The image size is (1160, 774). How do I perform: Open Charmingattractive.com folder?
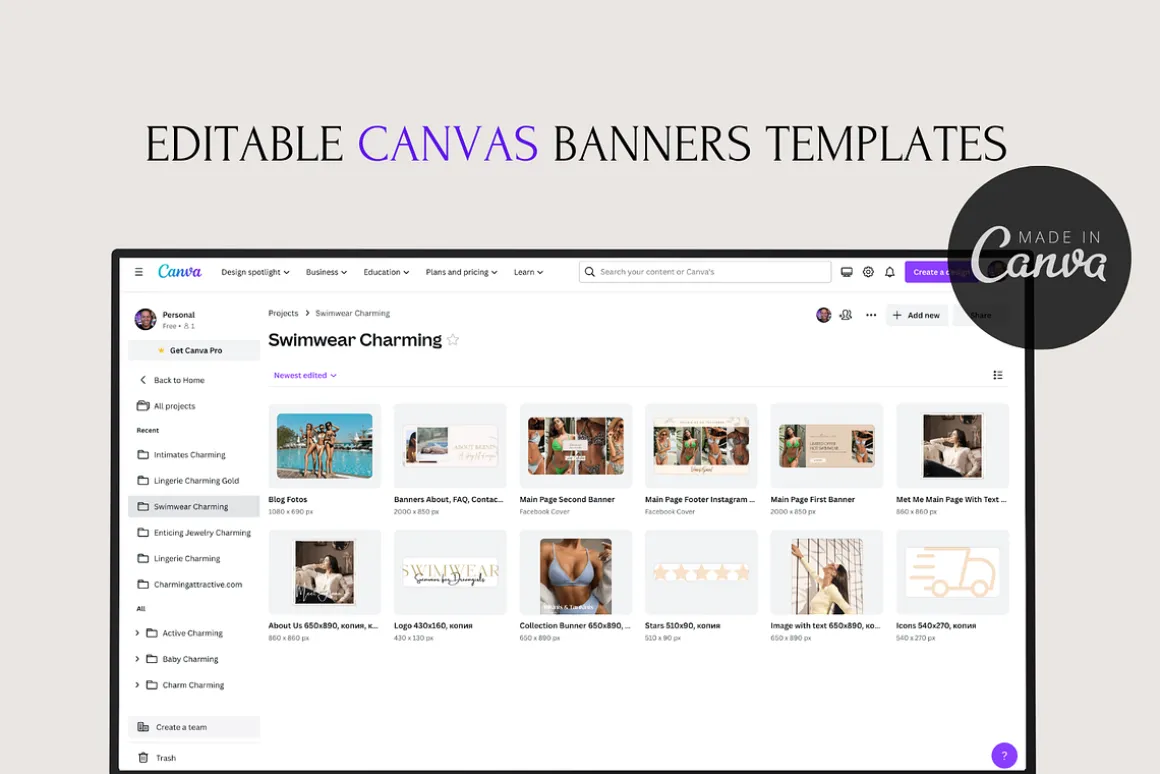194,585
